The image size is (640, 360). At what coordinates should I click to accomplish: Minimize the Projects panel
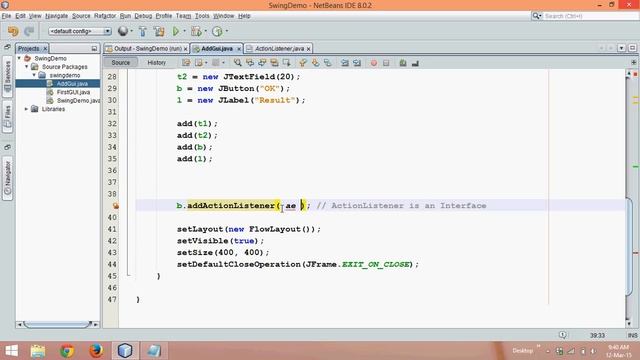(94, 49)
